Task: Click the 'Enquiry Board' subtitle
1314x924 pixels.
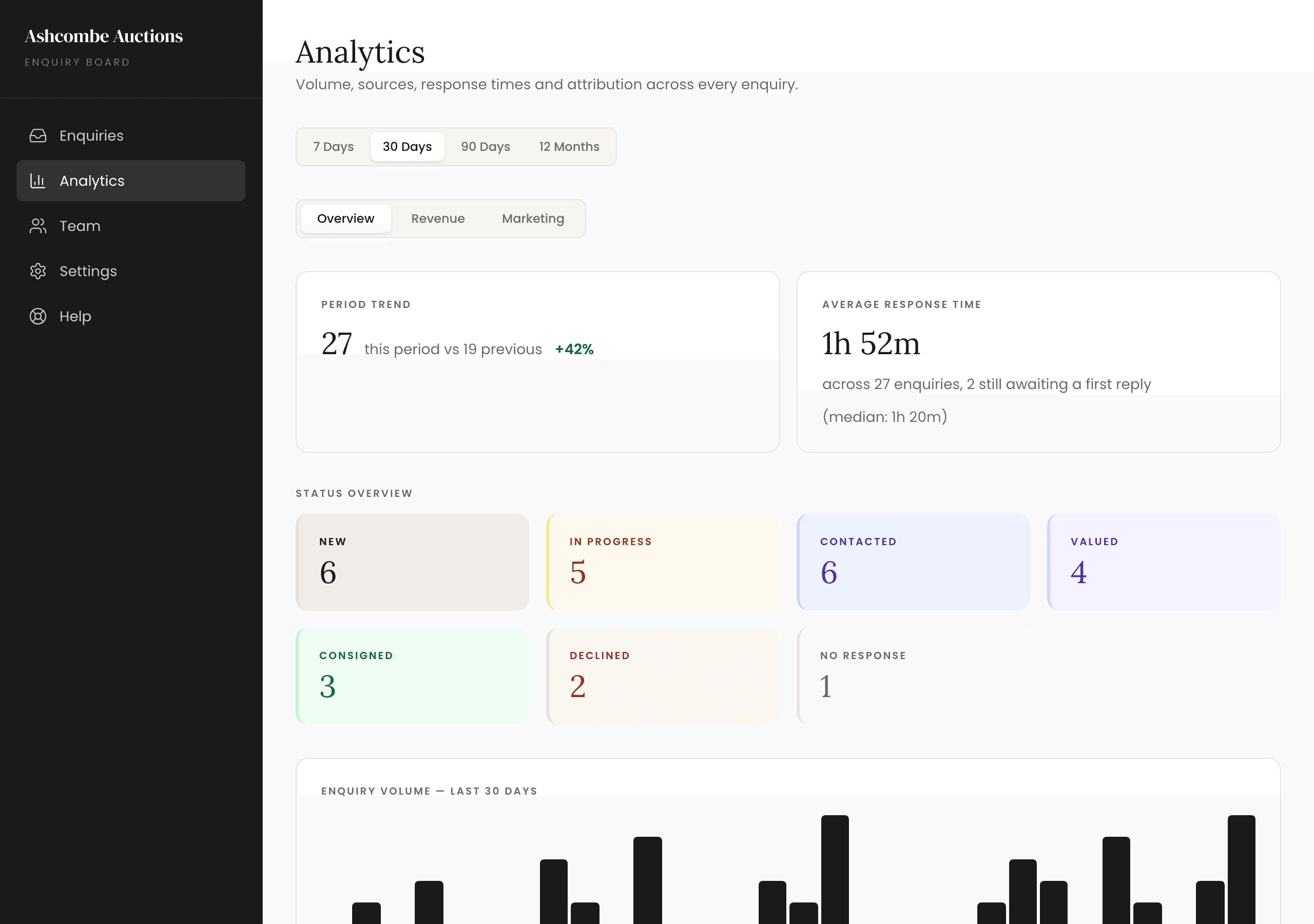Action: tap(78, 63)
